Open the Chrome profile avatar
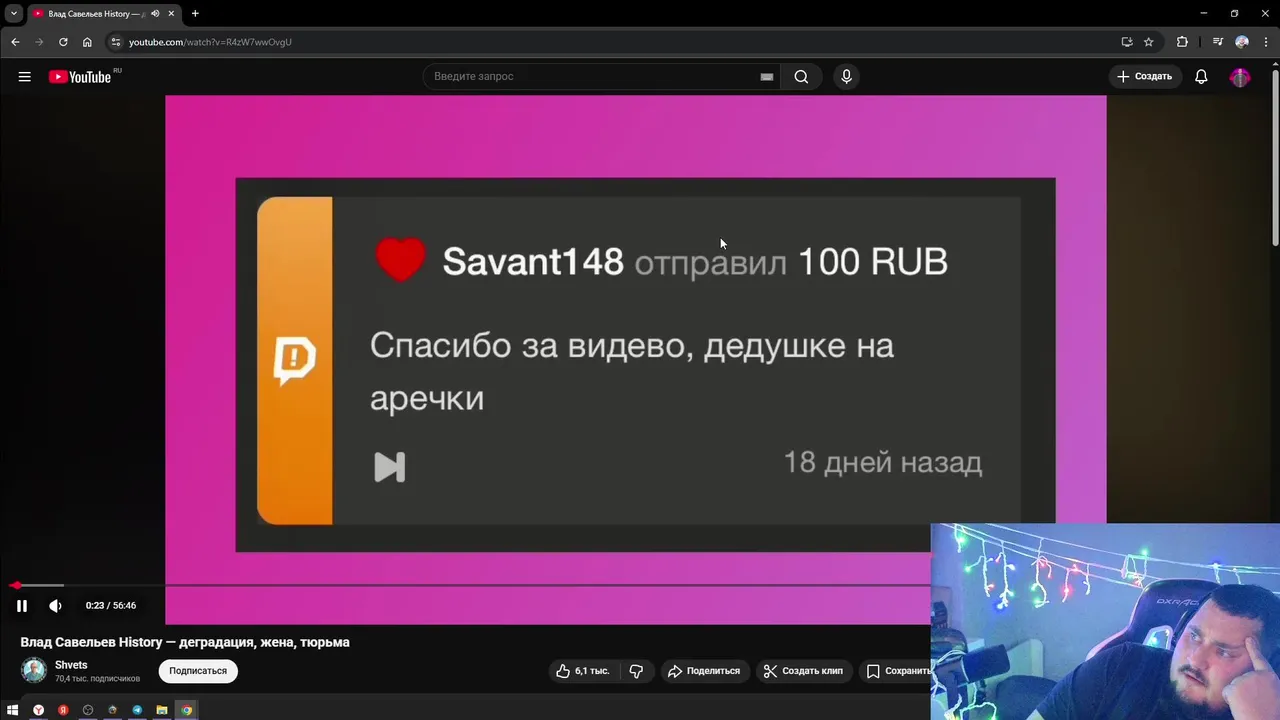This screenshot has width=1280, height=720. coord(1242,42)
